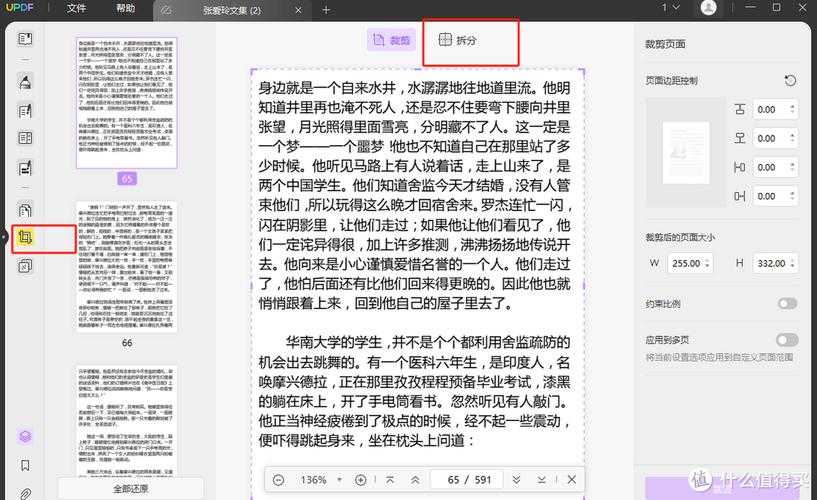The height and width of the screenshot is (500, 817).
Task: Click the bottom margin stepper arrows
Action: (793, 138)
